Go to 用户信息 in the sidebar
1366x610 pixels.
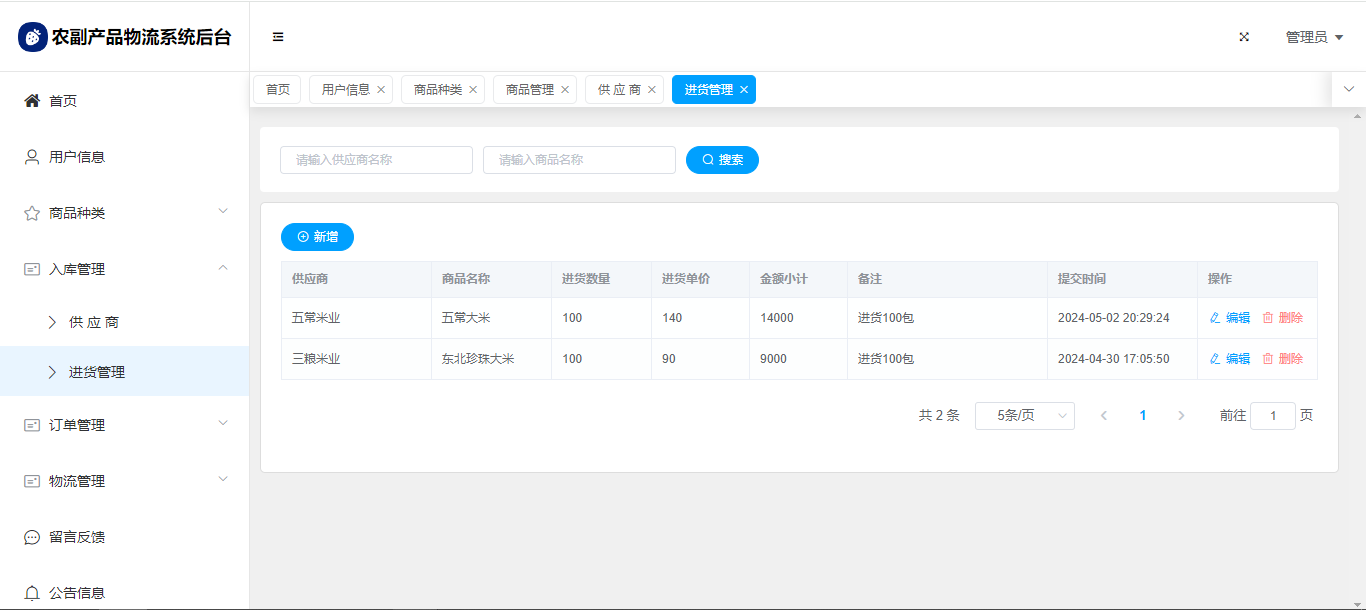click(77, 157)
